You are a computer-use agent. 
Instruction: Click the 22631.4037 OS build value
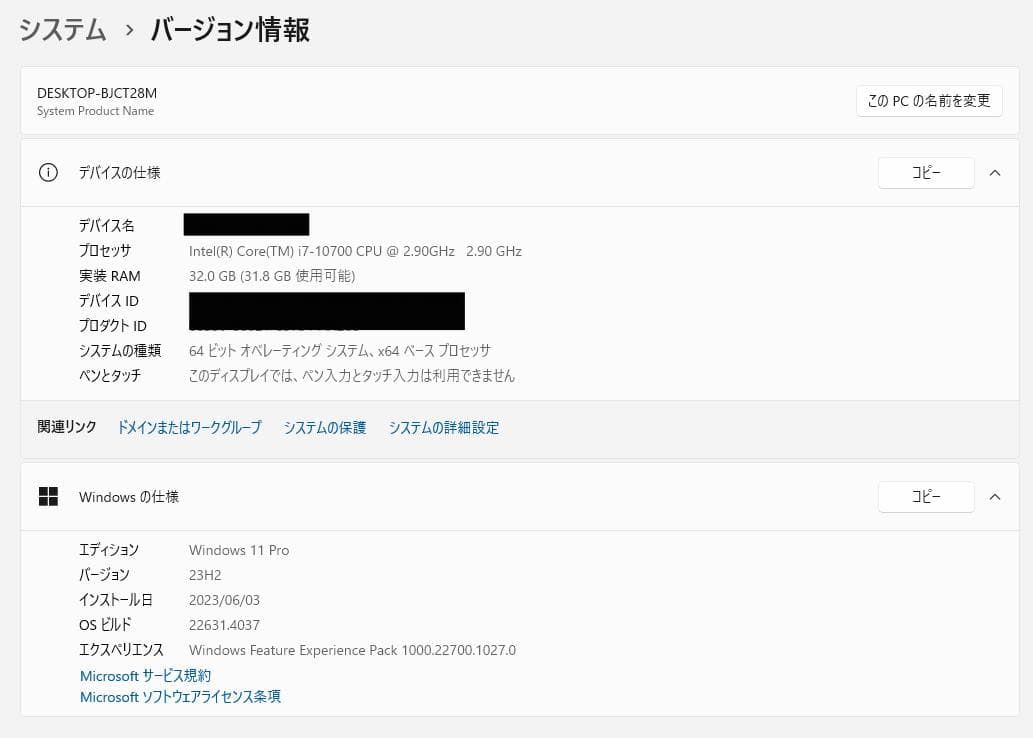[x=224, y=625]
